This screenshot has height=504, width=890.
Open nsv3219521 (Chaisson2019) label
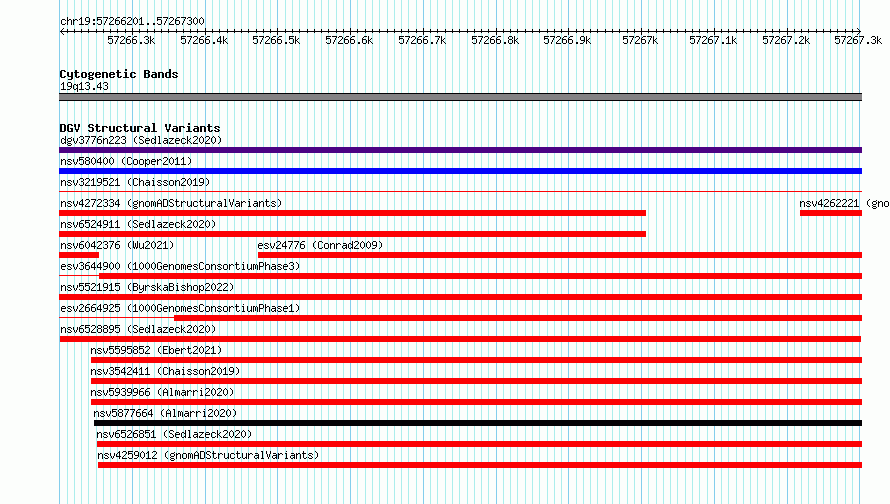tap(135, 182)
